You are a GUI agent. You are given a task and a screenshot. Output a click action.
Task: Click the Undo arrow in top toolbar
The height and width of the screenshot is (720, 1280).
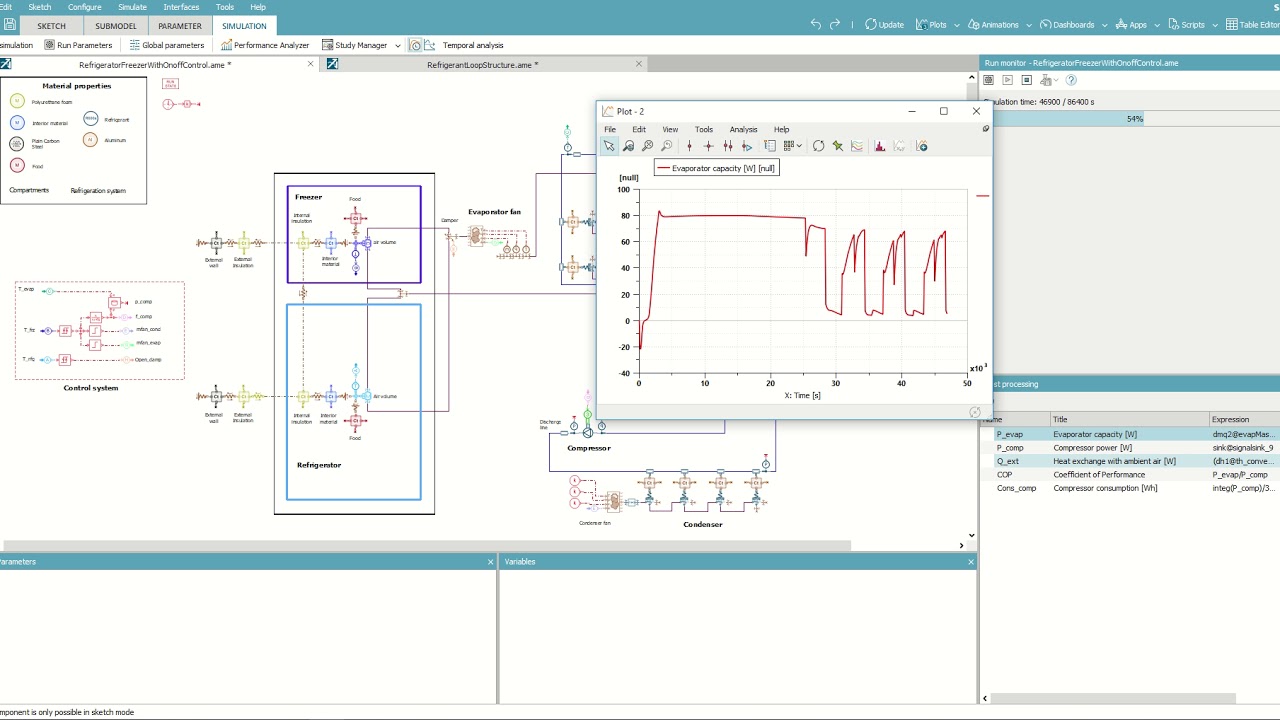(x=816, y=24)
